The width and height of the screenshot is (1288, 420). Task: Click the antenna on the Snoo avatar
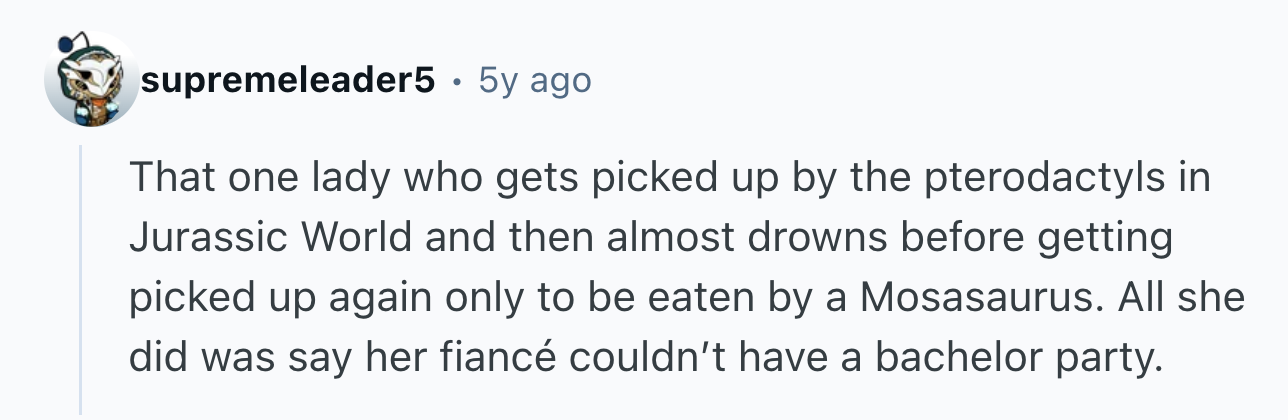click(x=68, y=43)
